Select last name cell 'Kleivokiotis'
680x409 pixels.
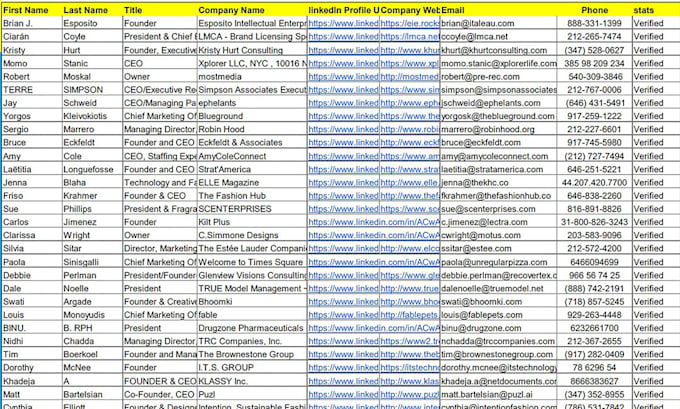pyautogui.click(x=92, y=116)
